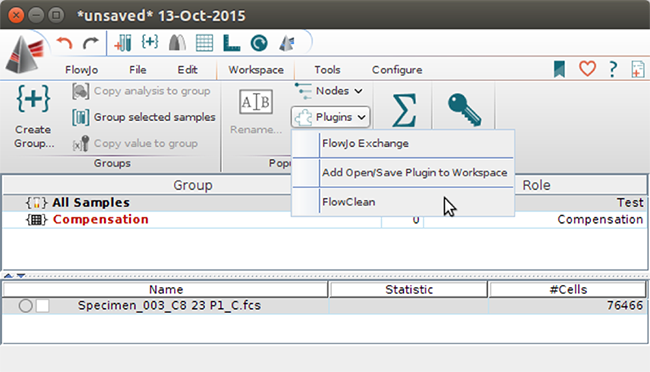Click the large Create Group icon
This screenshot has height=372, width=650.
(33, 99)
